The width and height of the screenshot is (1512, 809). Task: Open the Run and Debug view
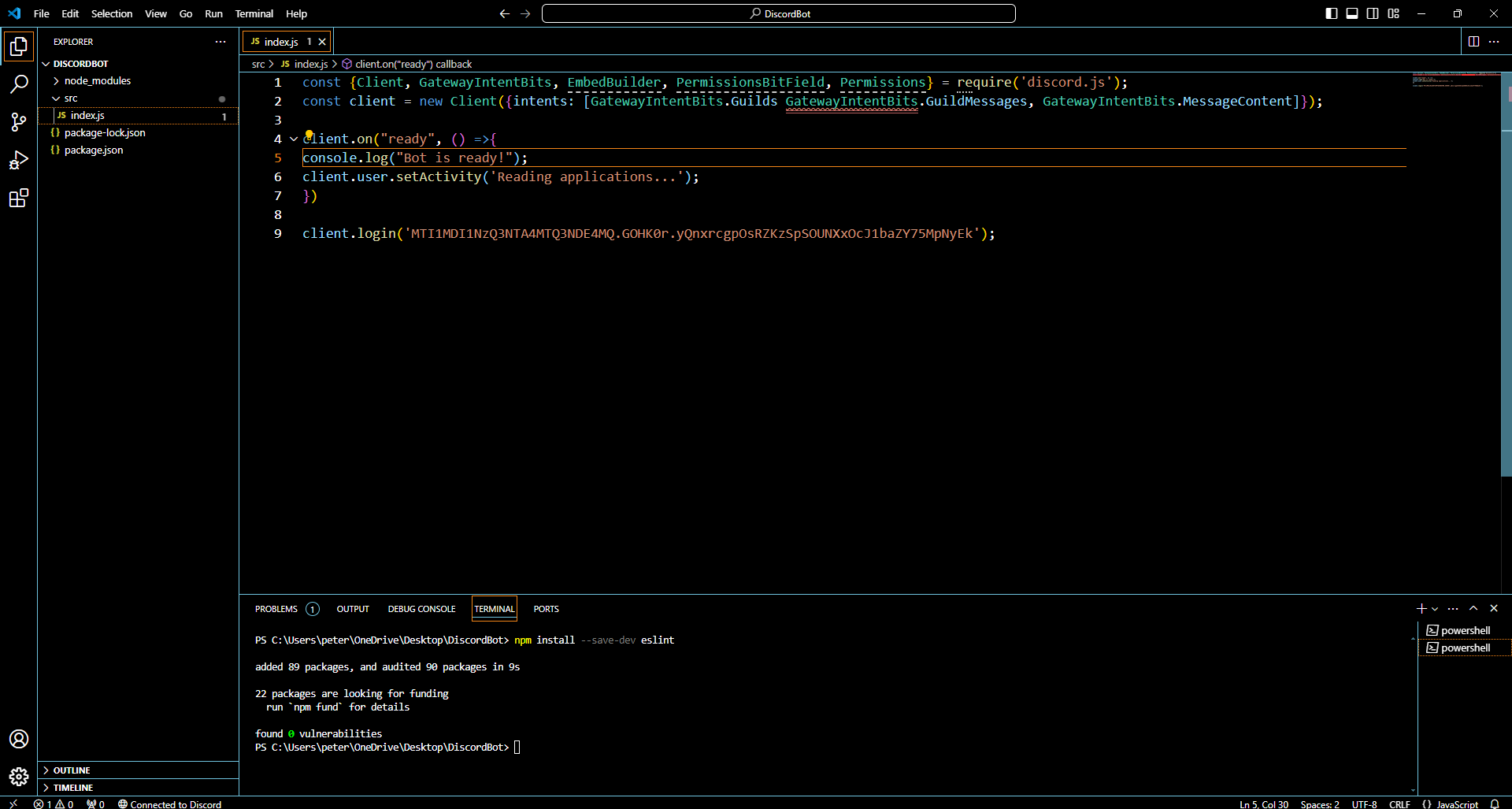coord(19,160)
